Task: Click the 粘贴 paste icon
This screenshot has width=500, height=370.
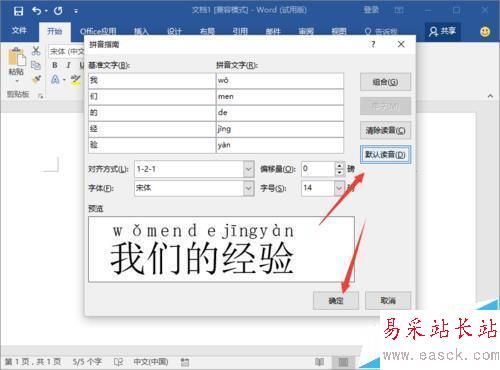Action: pyautogui.click(x=17, y=57)
